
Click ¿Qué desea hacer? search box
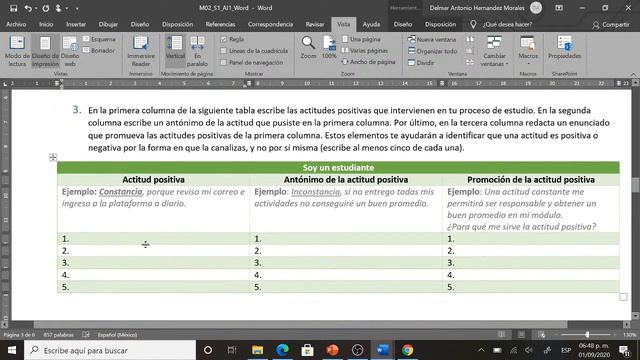tap(507, 24)
